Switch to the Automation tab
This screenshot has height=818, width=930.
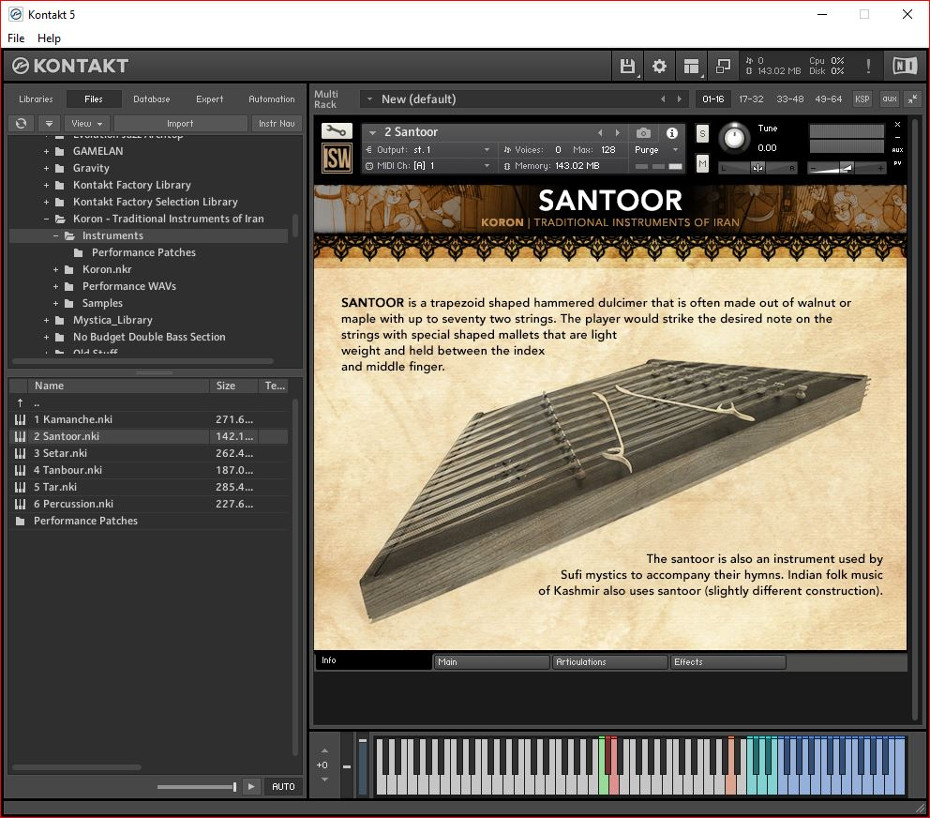pos(271,99)
